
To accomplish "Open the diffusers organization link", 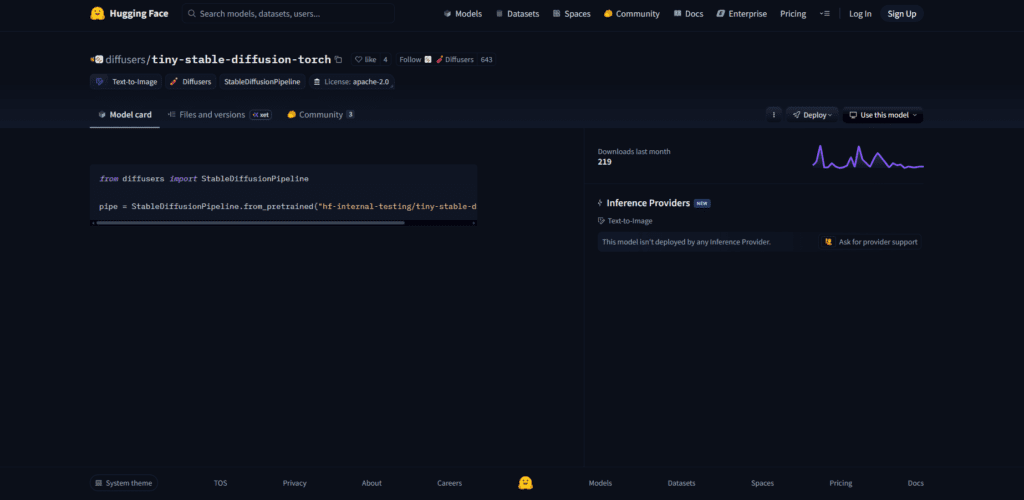I will point(125,59).
